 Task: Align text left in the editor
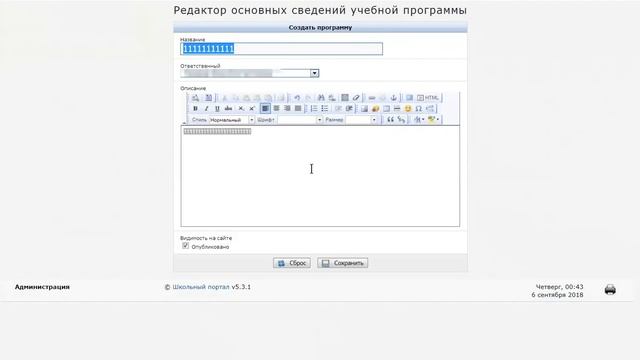coord(265,109)
